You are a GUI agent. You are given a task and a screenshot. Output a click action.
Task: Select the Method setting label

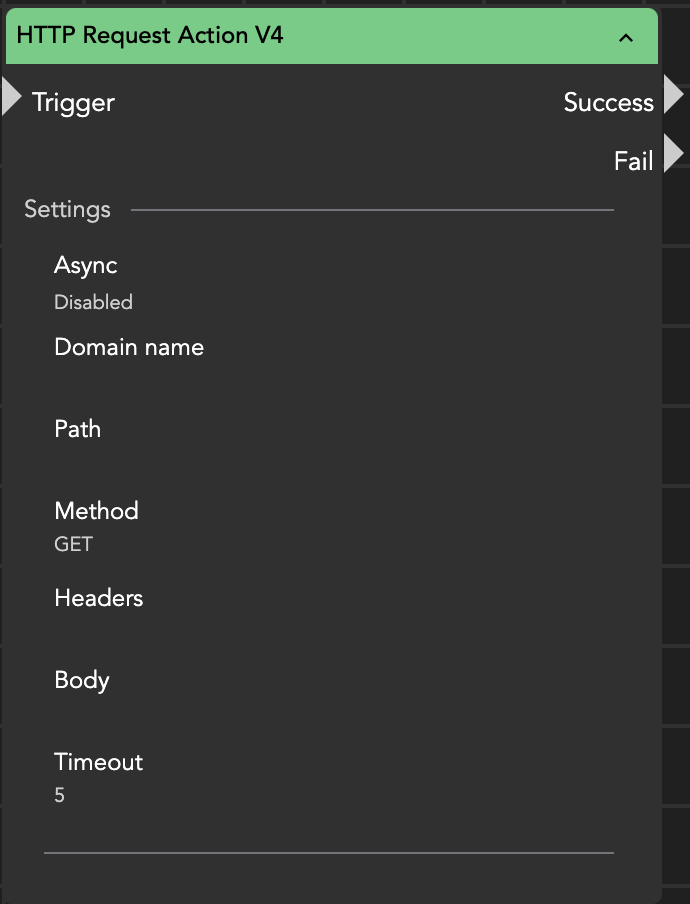point(96,511)
